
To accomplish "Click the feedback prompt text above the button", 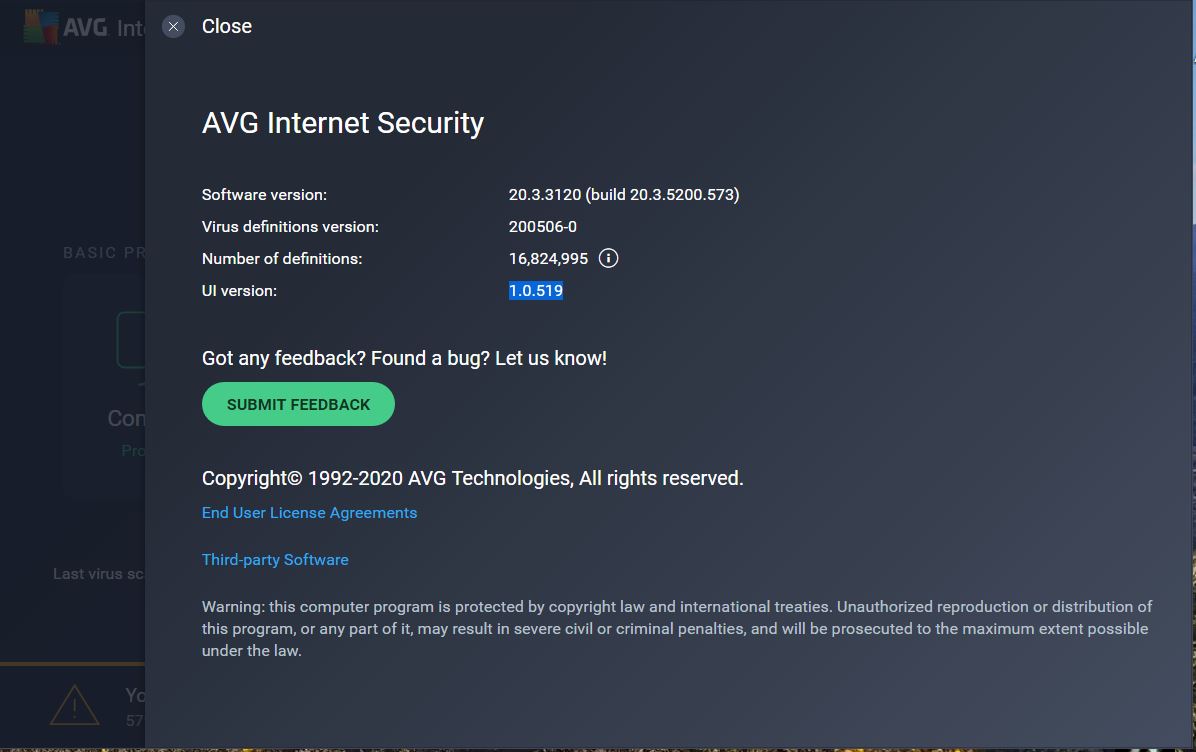I will (404, 357).
